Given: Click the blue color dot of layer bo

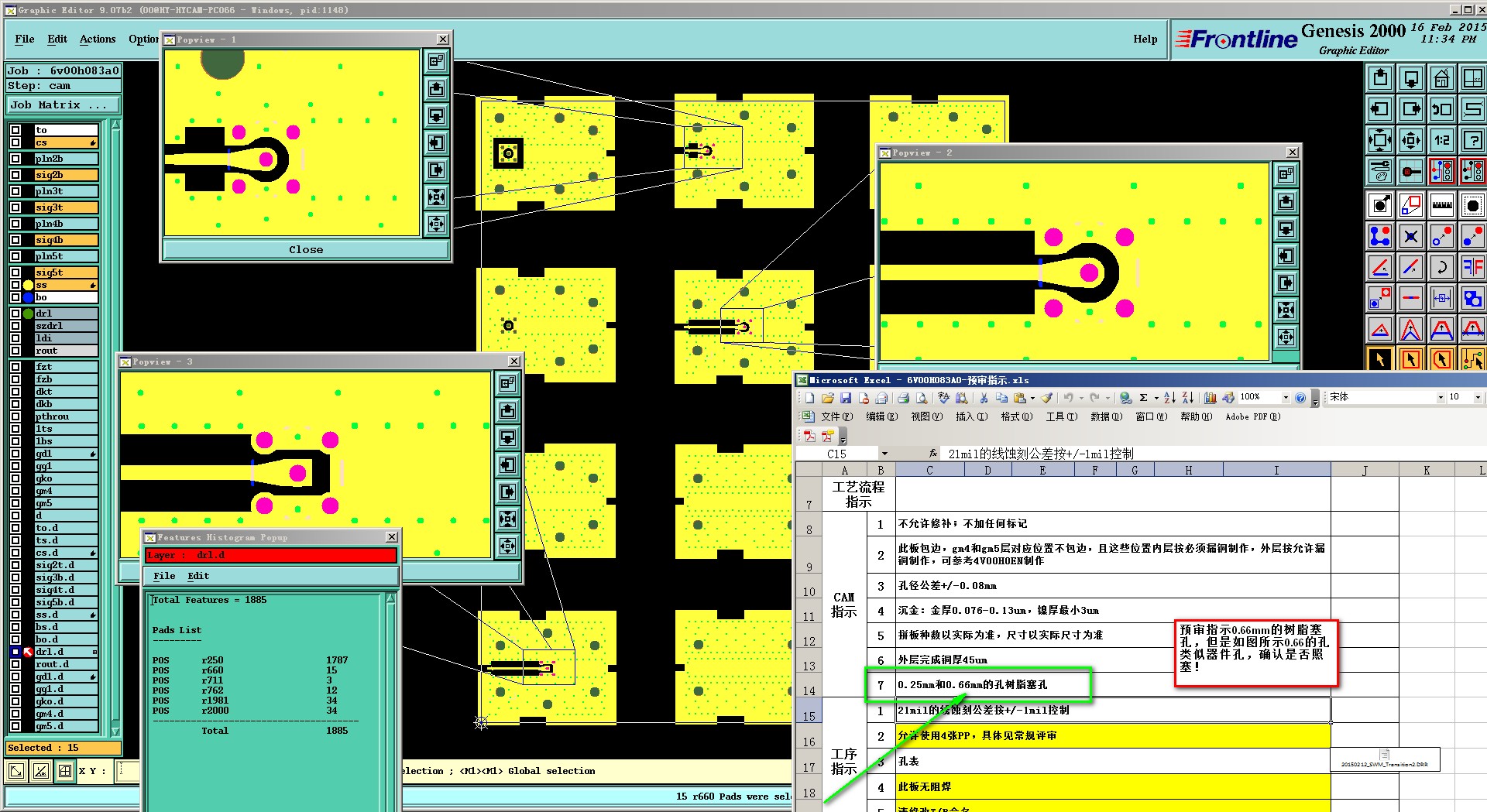Looking at the screenshot, I should click(28, 297).
